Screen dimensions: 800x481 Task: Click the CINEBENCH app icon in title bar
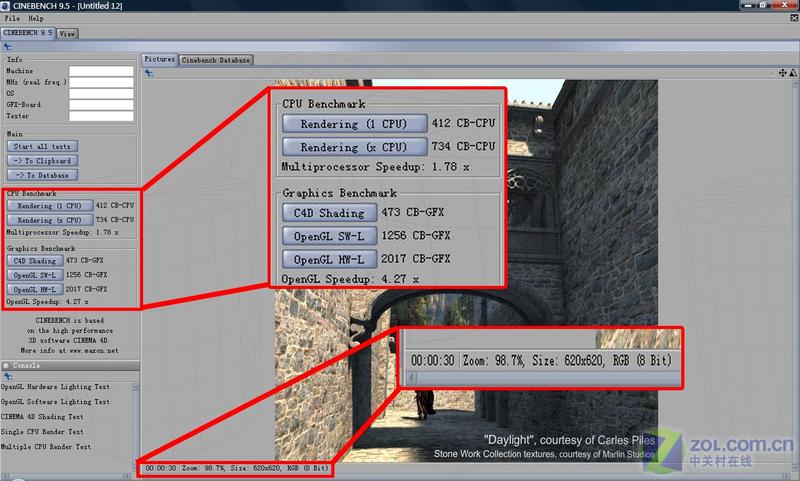tap(6, 6)
